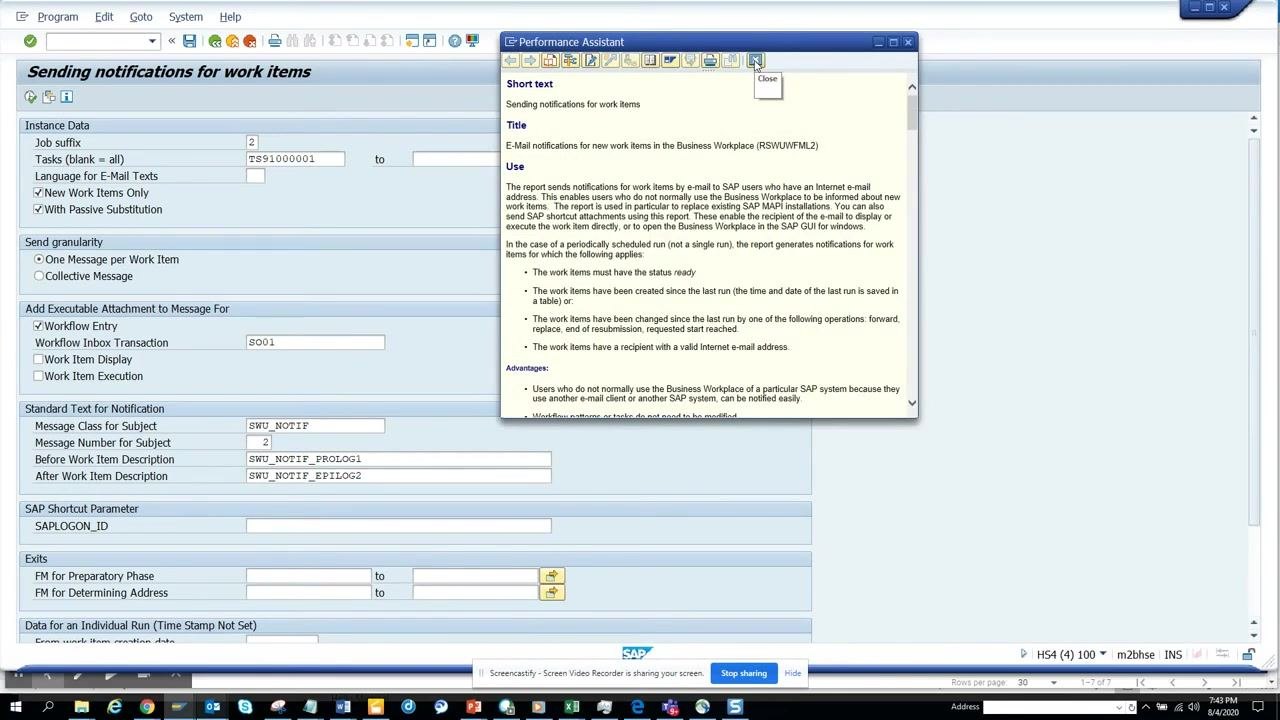Viewport: 1280px width, 720px height.
Task: Click the Performance Assistant vertical scrollbar
Action: pyautogui.click(x=912, y=115)
